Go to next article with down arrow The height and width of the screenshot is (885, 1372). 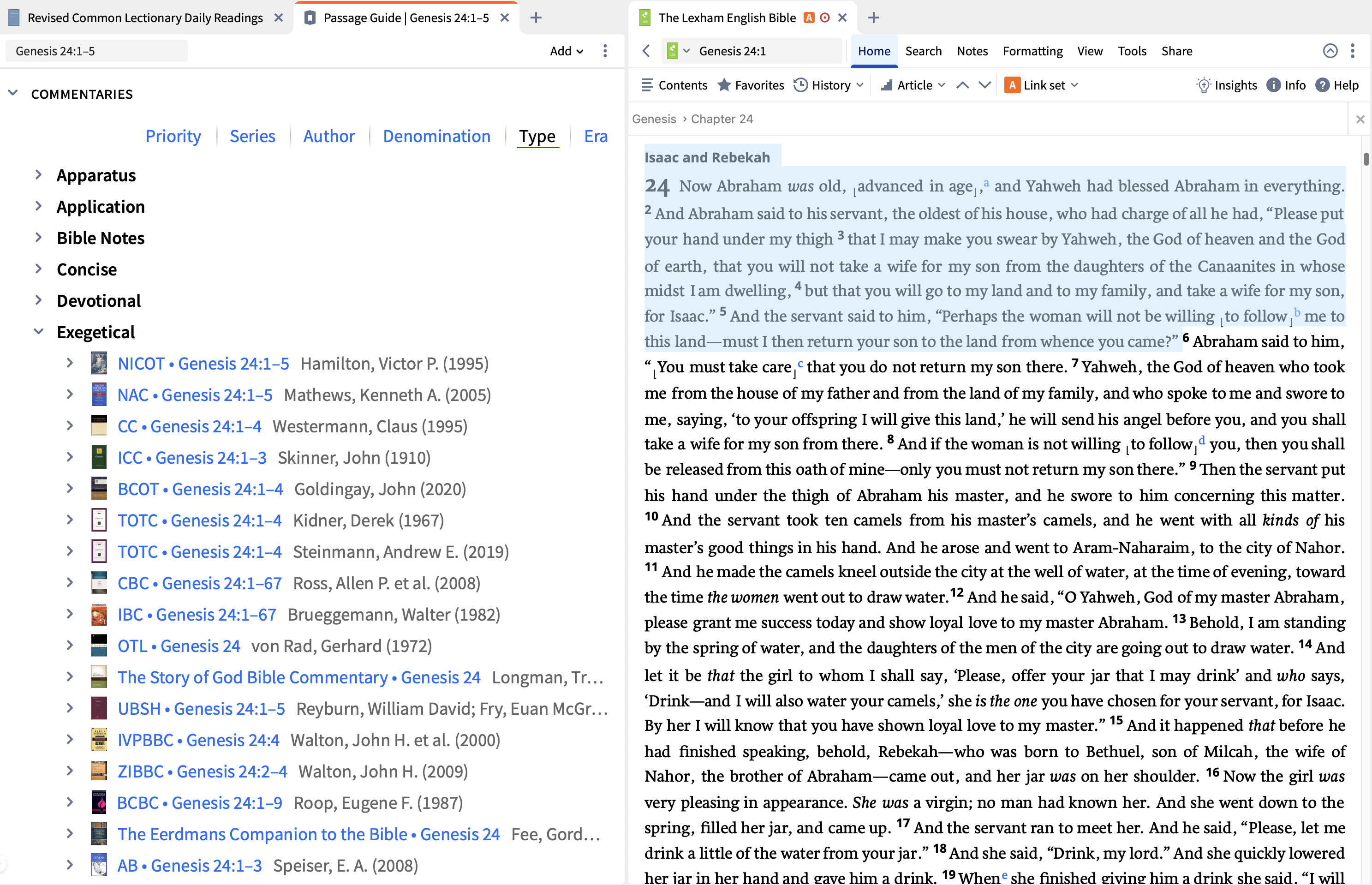coord(985,85)
